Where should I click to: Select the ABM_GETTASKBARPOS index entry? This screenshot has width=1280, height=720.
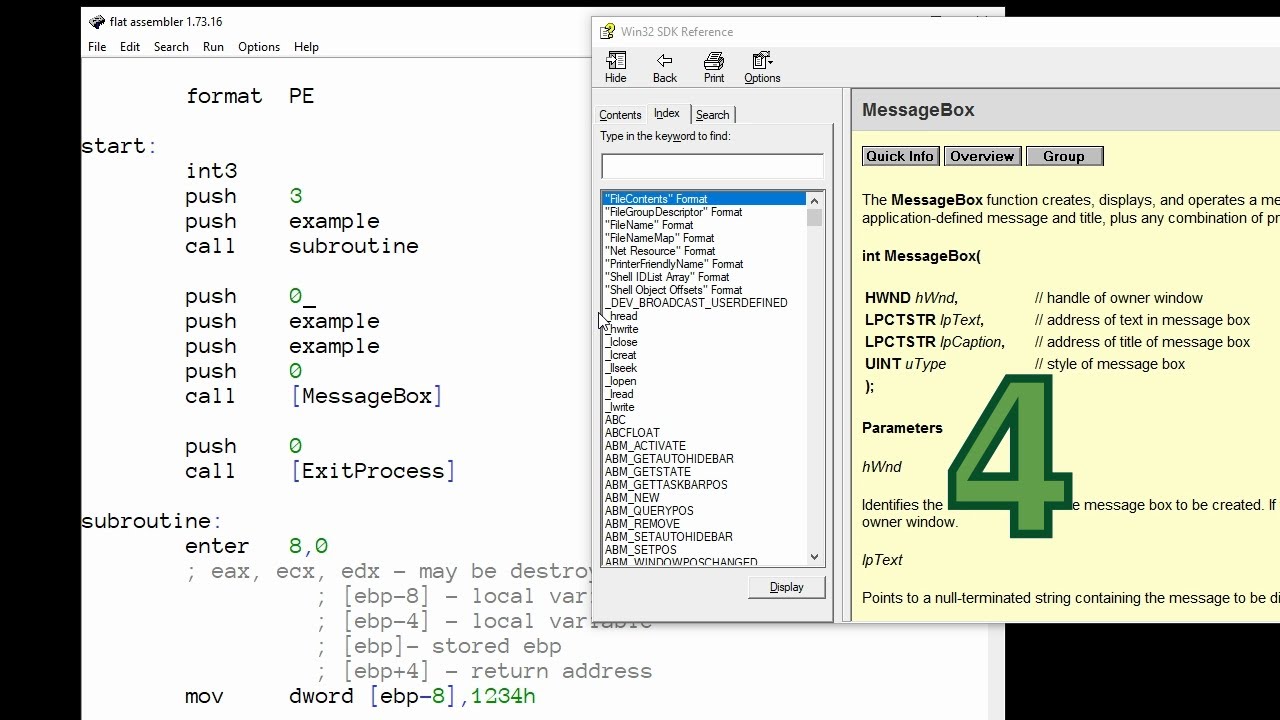pos(666,485)
